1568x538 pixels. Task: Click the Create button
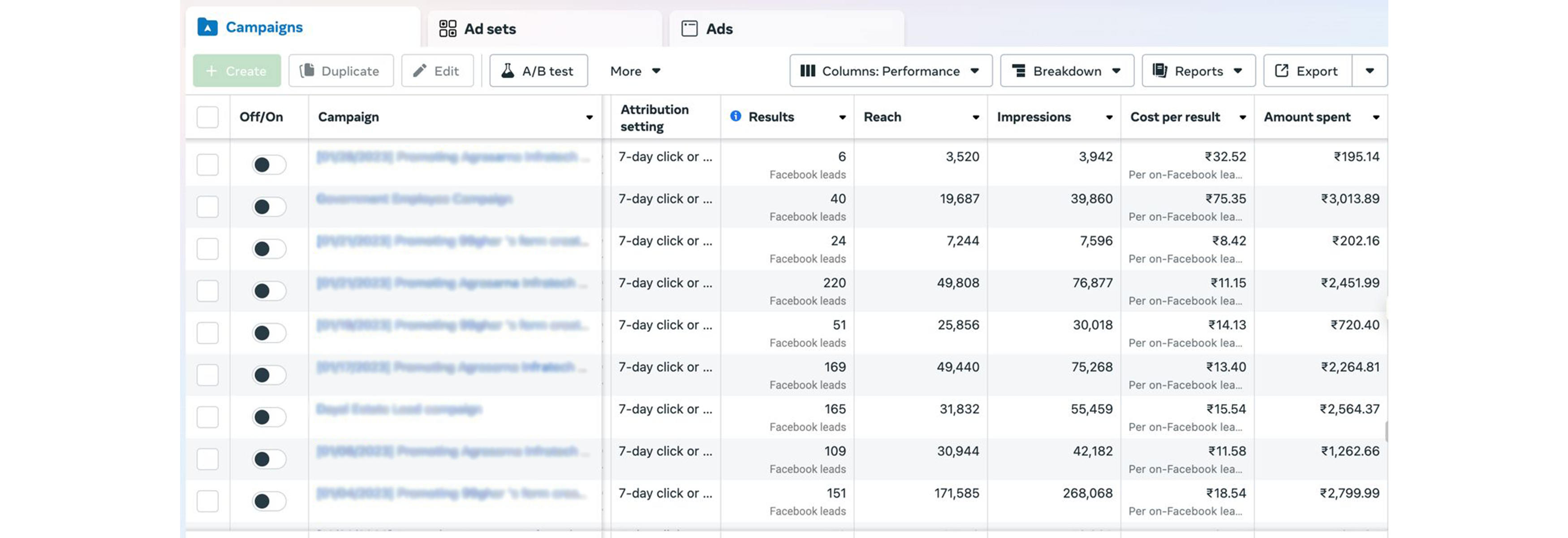(237, 71)
